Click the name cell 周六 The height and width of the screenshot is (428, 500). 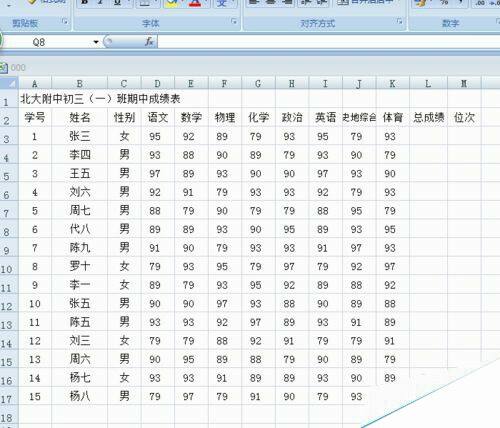pos(79,359)
